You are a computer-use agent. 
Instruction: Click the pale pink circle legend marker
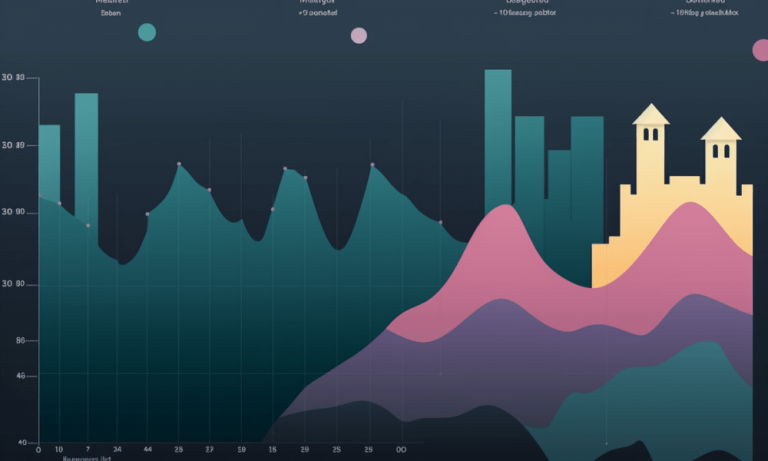click(359, 36)
